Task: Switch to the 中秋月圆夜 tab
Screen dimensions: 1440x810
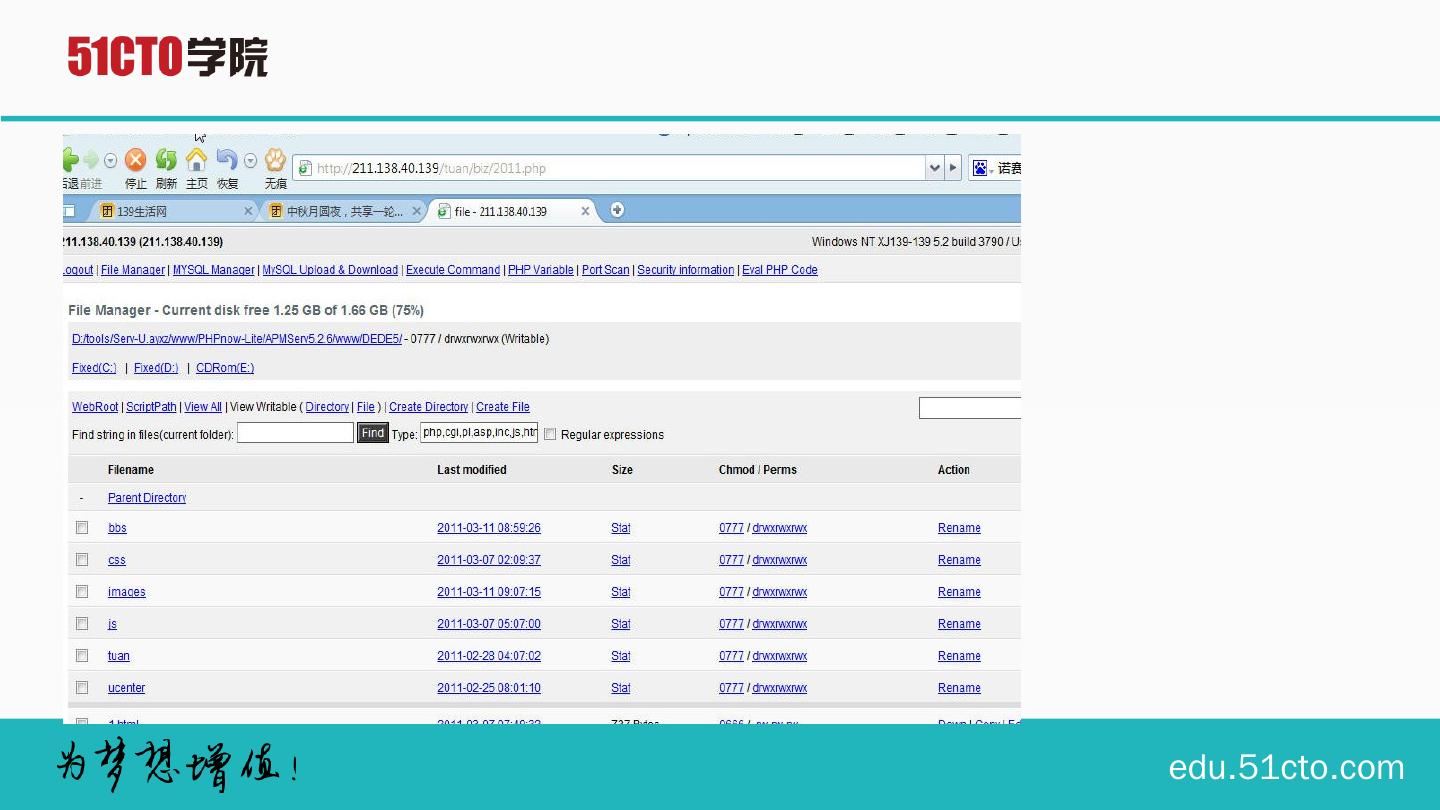Action: 345,212
